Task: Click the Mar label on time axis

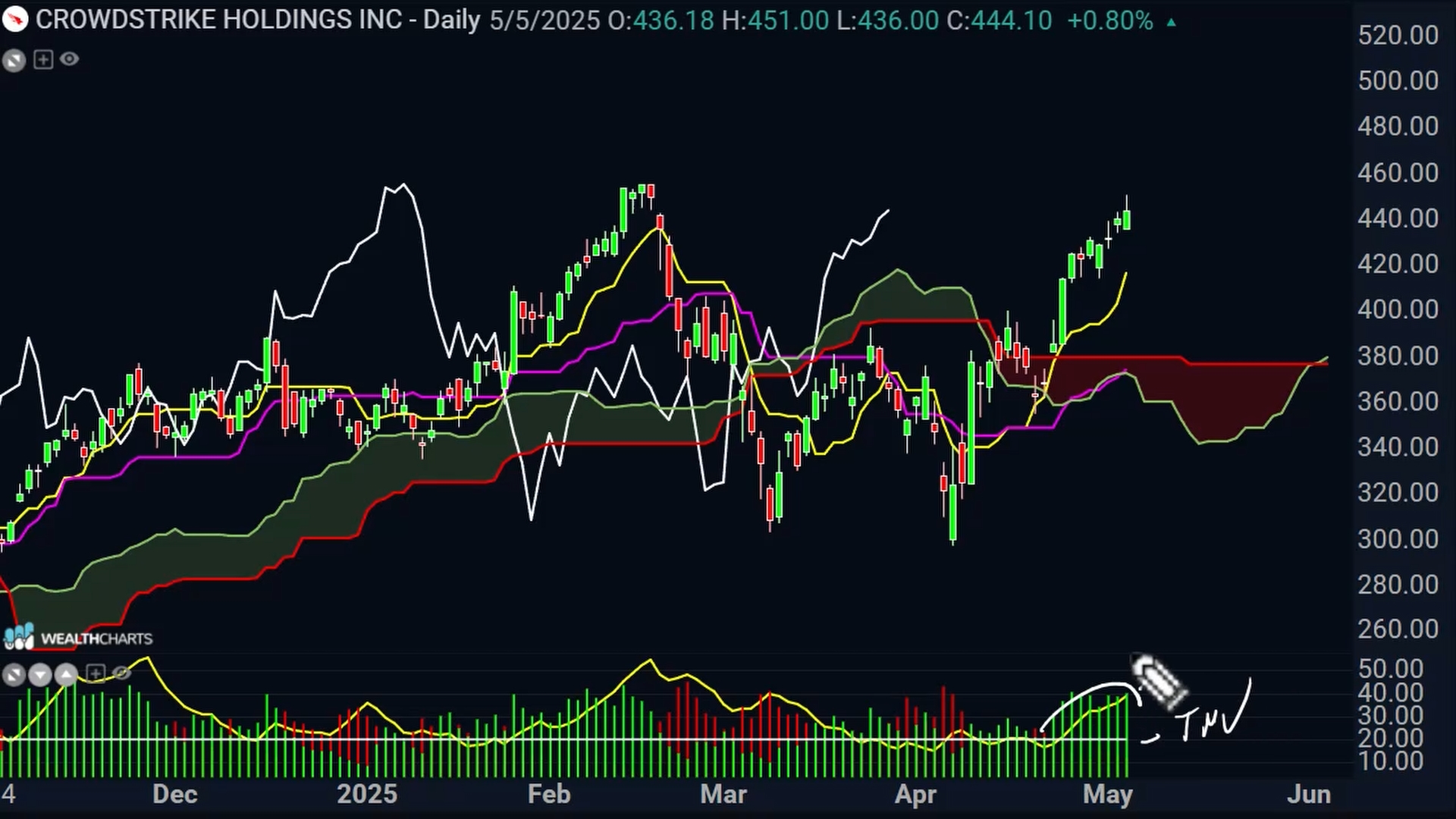Action: (723, 794)
